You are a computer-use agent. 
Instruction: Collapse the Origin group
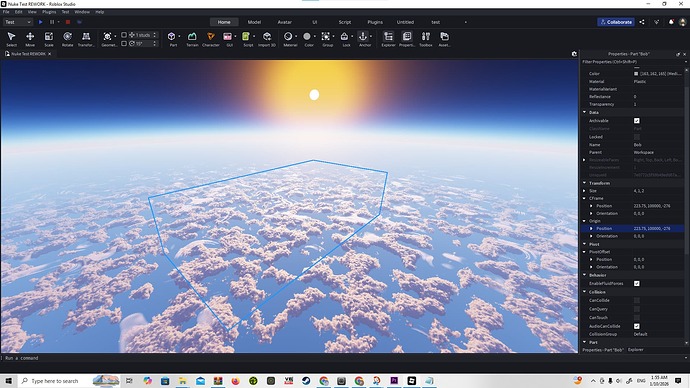click(x=585, y=221)
